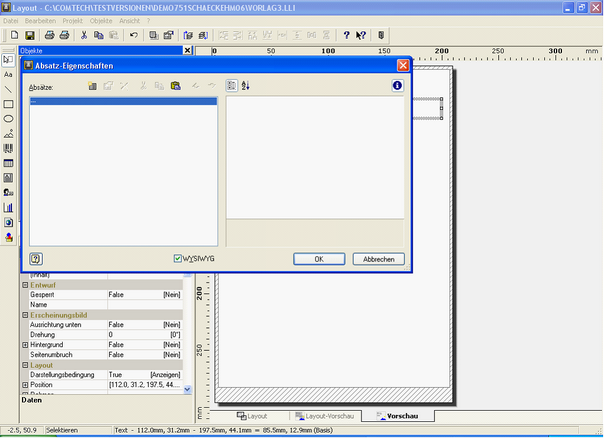This screenshot has height=438, width=604.
Task: Click the Cut scissors icon in main toolbar
Action: (84, 35)
